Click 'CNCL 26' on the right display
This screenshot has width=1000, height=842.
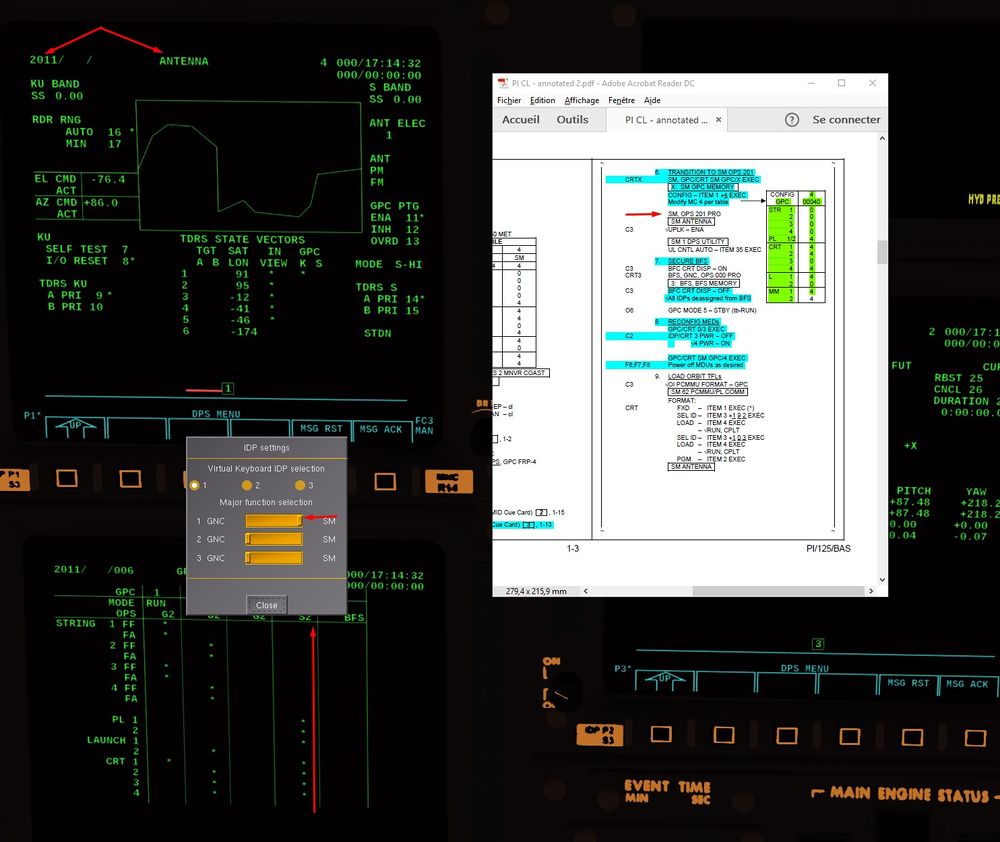(x=959, y=390)
